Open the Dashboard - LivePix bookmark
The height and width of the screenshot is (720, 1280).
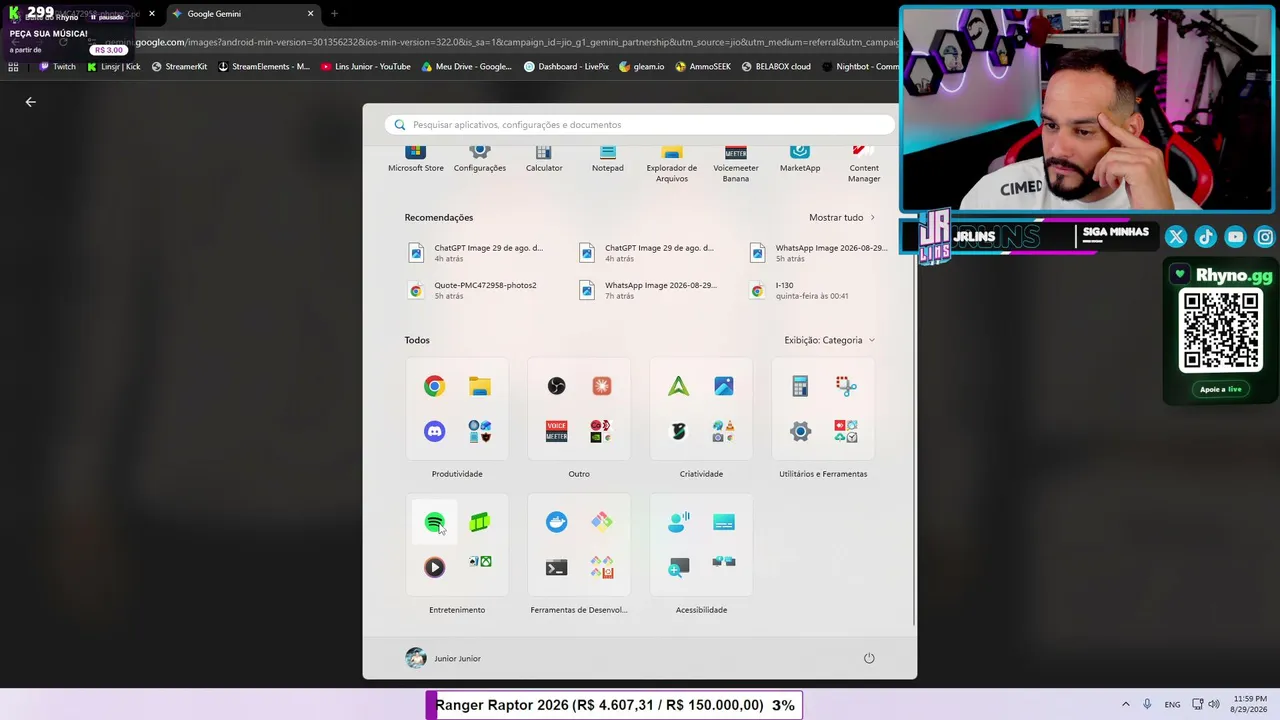pos(567,67)
